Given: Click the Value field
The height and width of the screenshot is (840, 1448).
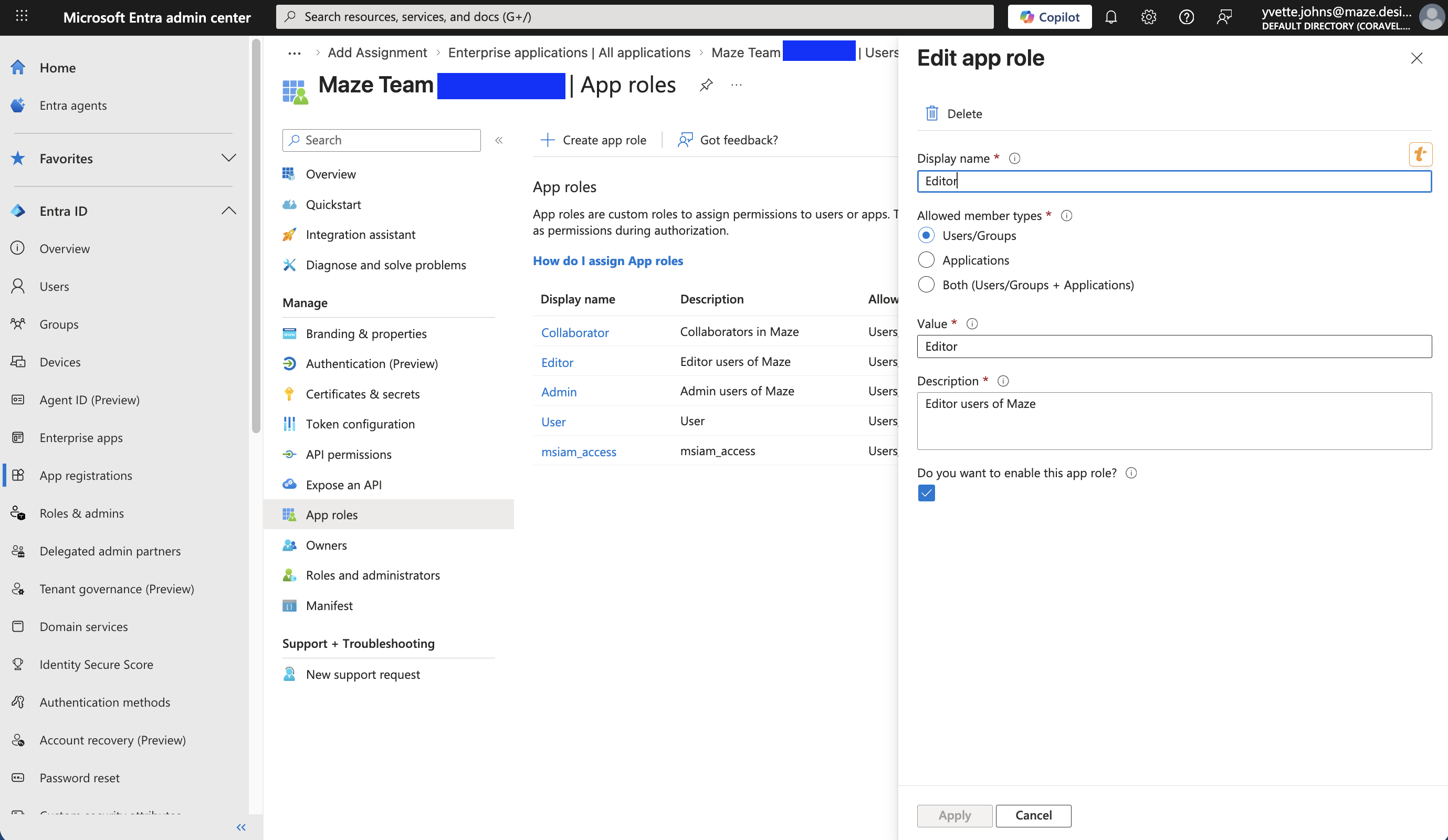Looking at the screenshot, I should click(1174, 346).
